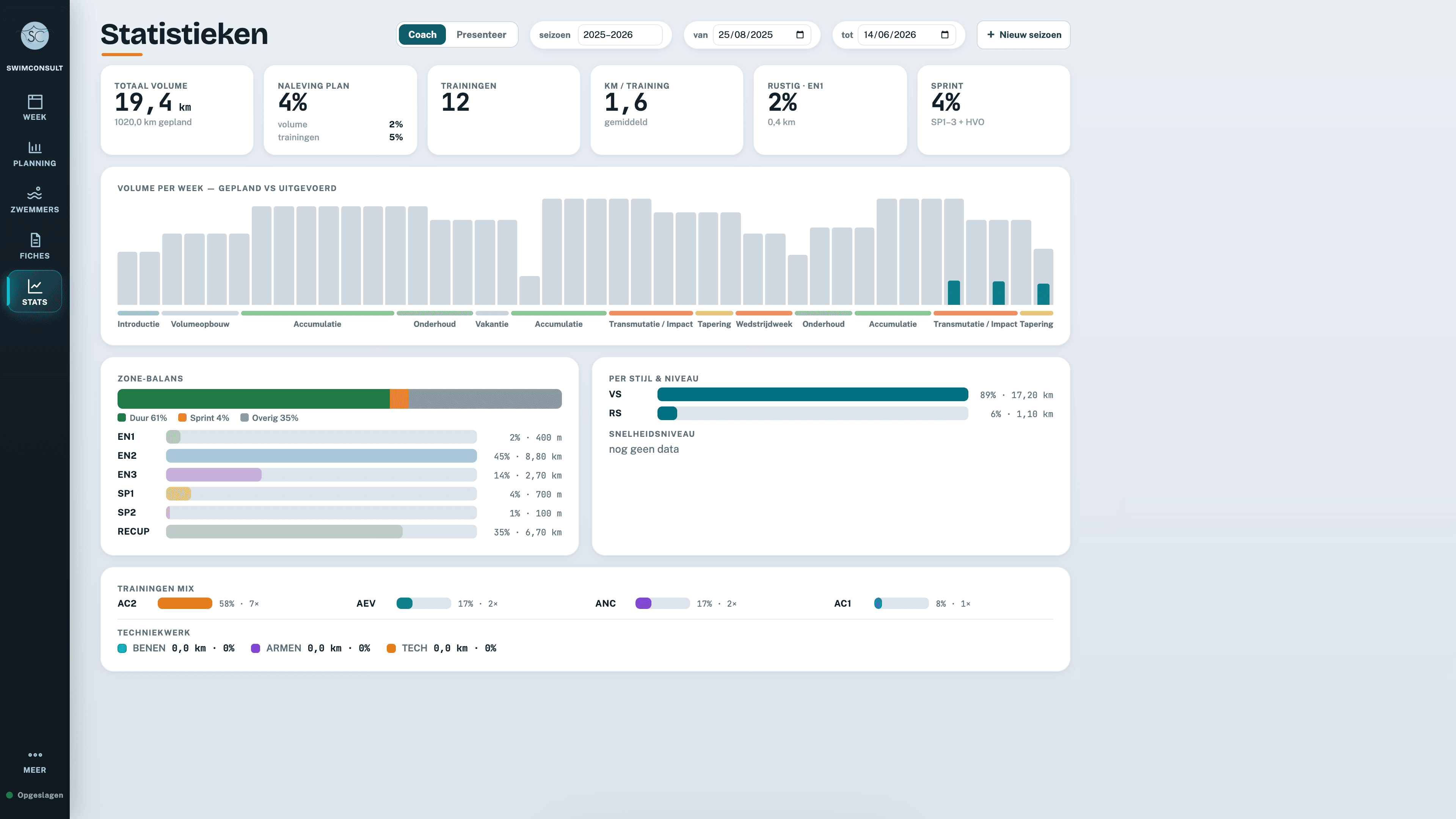Open the Zwemmers section icon

[35, 193]
